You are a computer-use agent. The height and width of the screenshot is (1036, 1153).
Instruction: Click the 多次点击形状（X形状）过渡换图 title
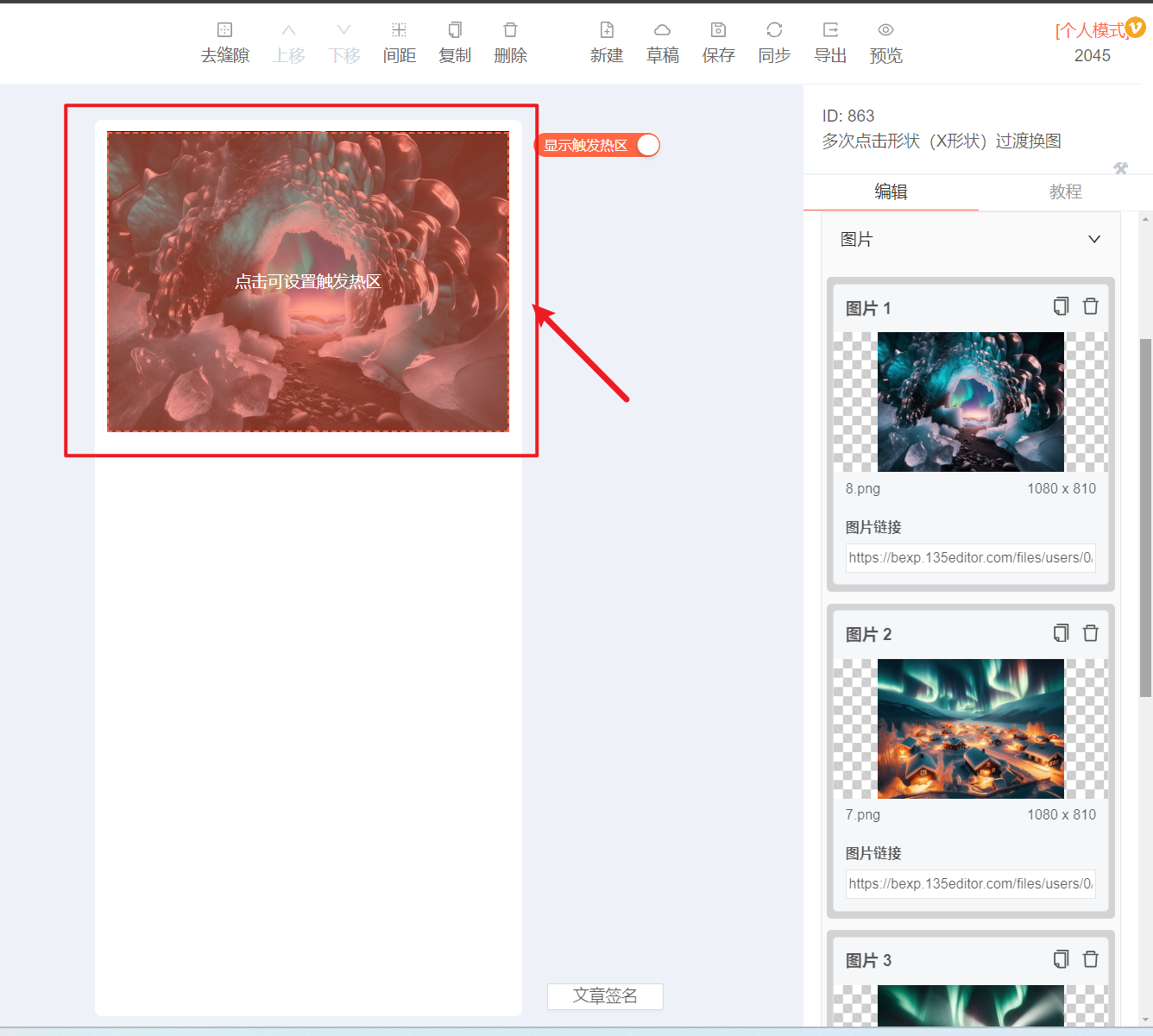click(942, 141)
